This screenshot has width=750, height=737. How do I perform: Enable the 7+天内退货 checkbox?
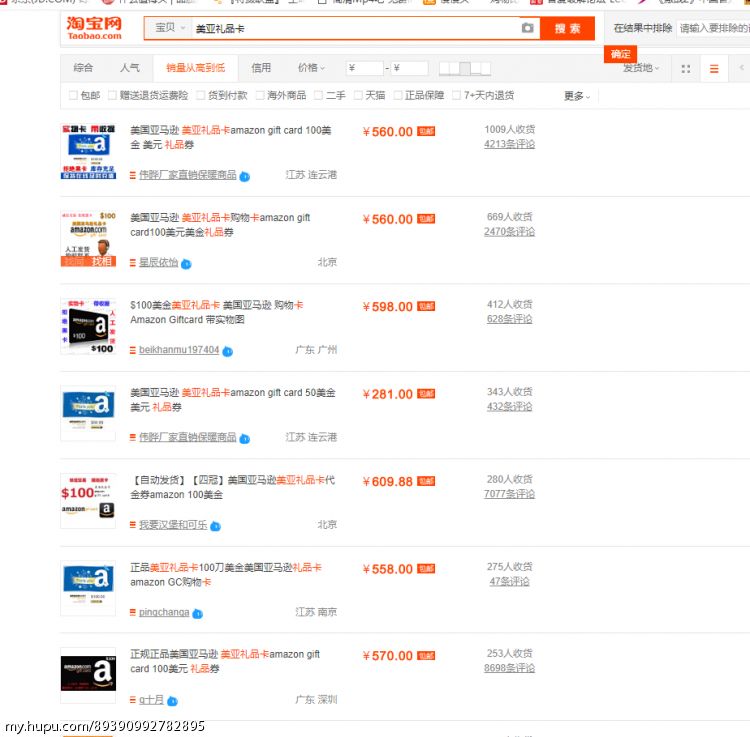point(457,95)
